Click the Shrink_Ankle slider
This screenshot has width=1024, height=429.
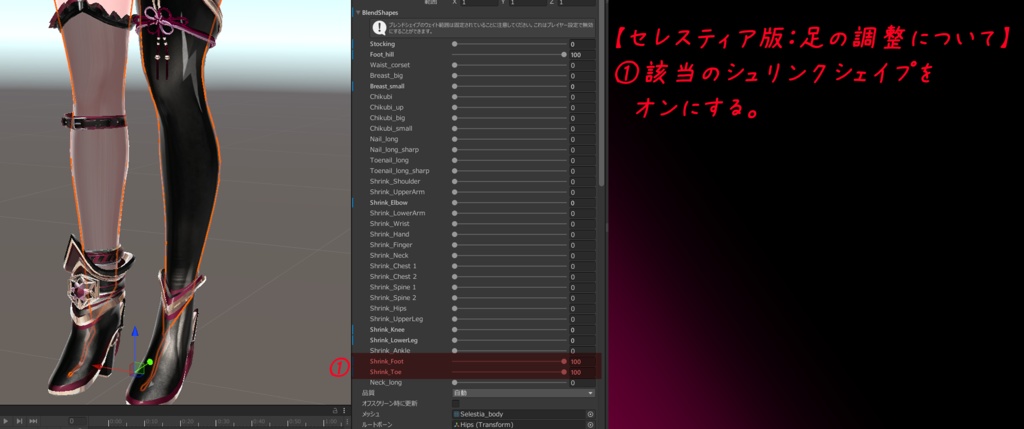(509, 351)
